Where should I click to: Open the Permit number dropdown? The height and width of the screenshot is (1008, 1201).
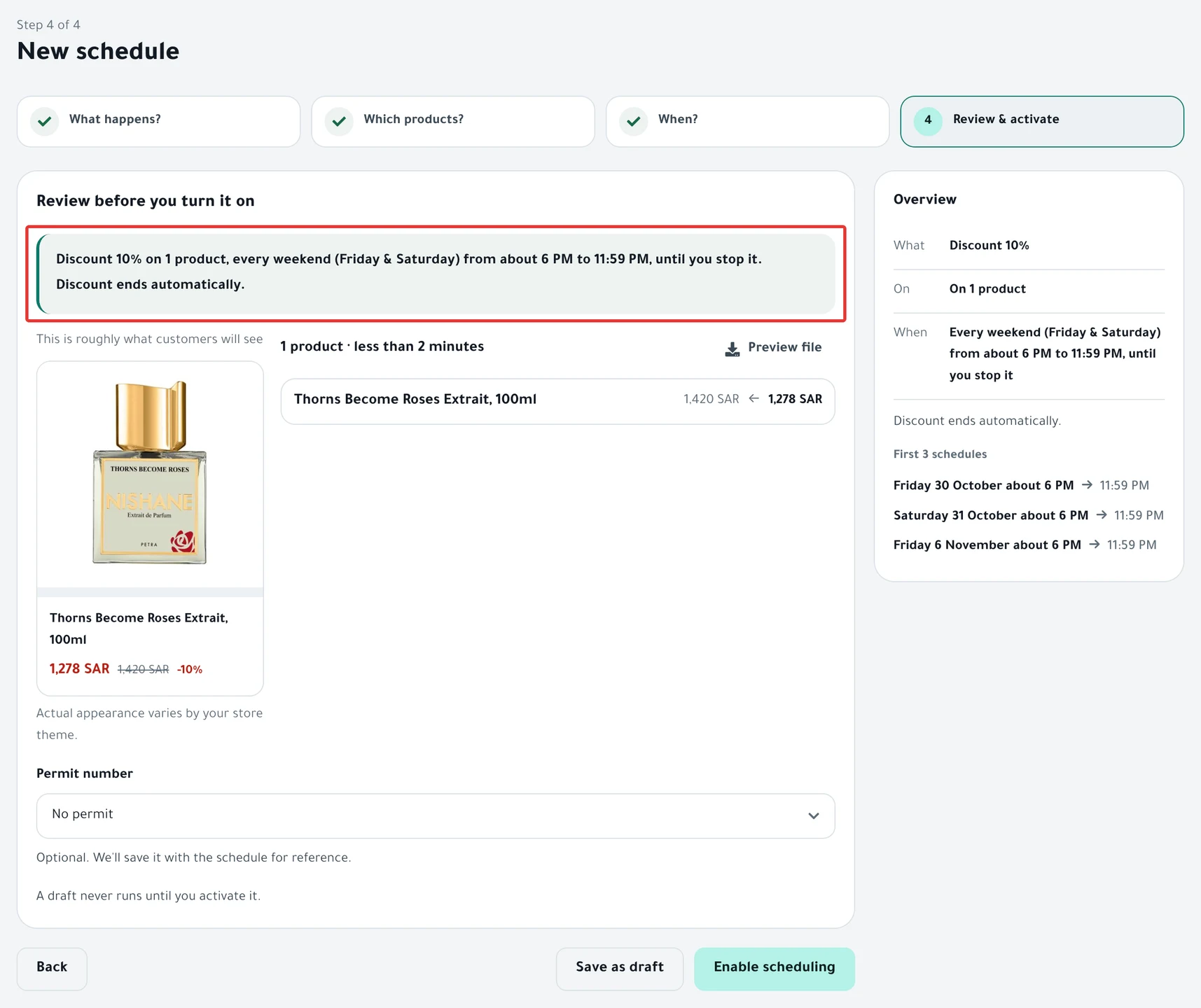(x=436, y=815)
